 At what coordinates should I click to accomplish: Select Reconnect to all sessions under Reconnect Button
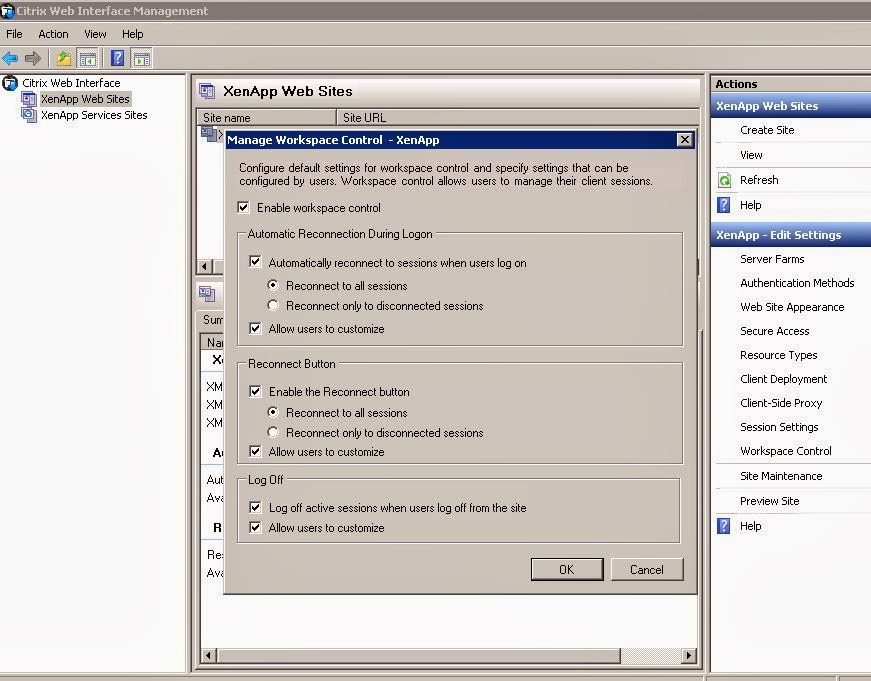[x=273, y=412]
